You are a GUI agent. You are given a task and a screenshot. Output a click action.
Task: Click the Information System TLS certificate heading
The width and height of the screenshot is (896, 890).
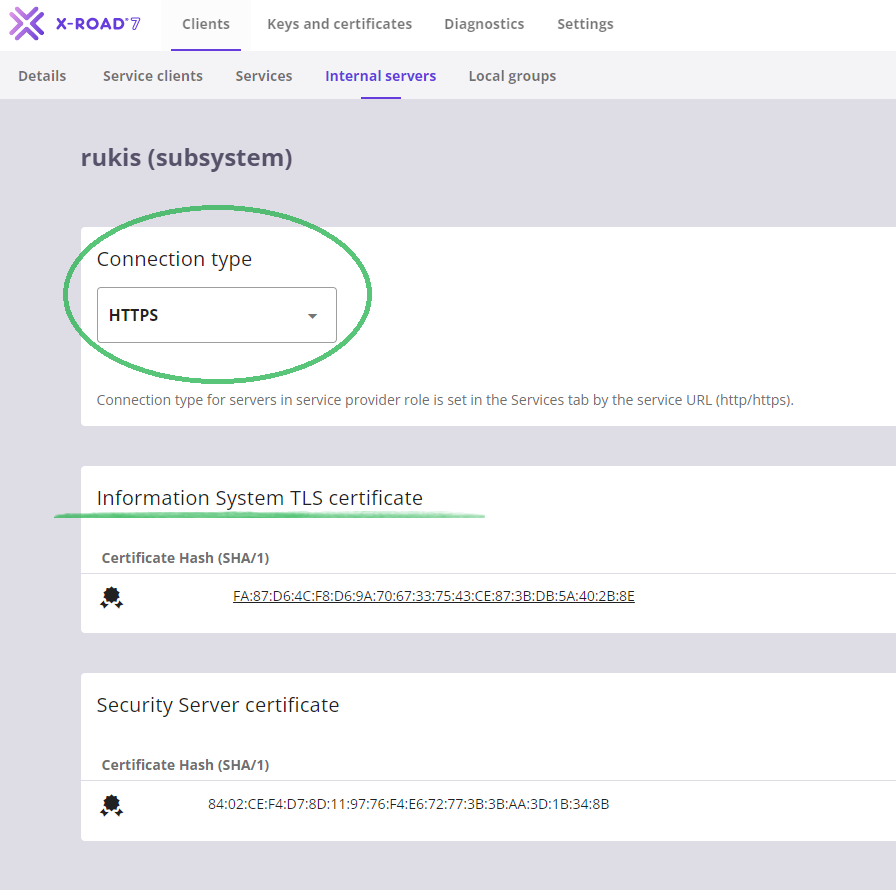(260, 498)
